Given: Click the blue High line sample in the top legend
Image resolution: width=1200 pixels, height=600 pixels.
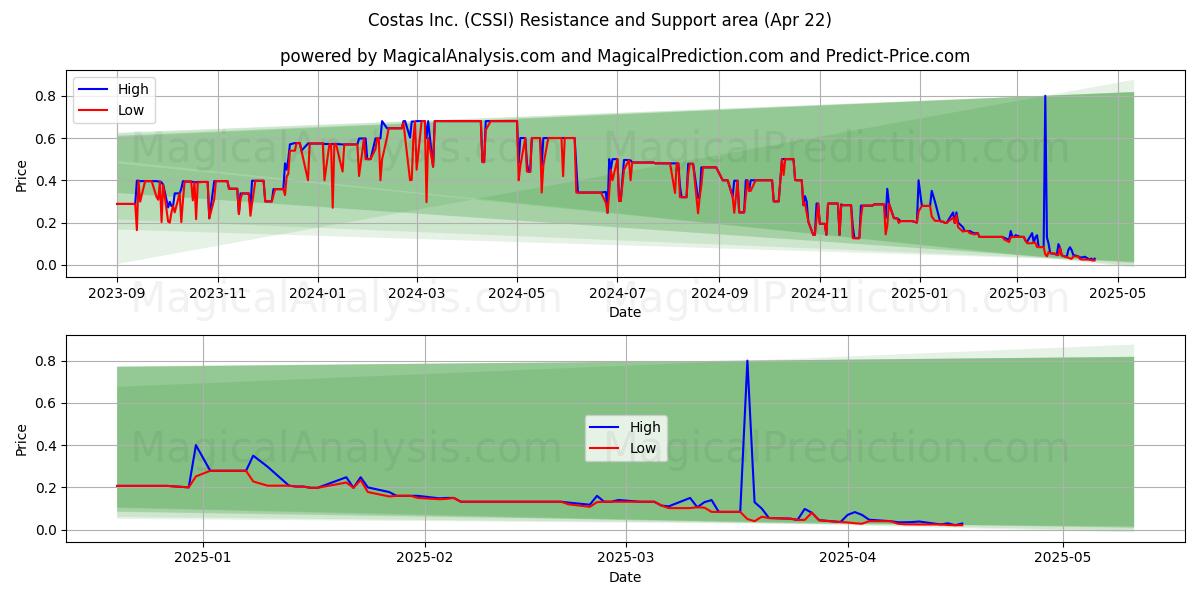Looking at the screenshot, I should click(x=94, y=90).
